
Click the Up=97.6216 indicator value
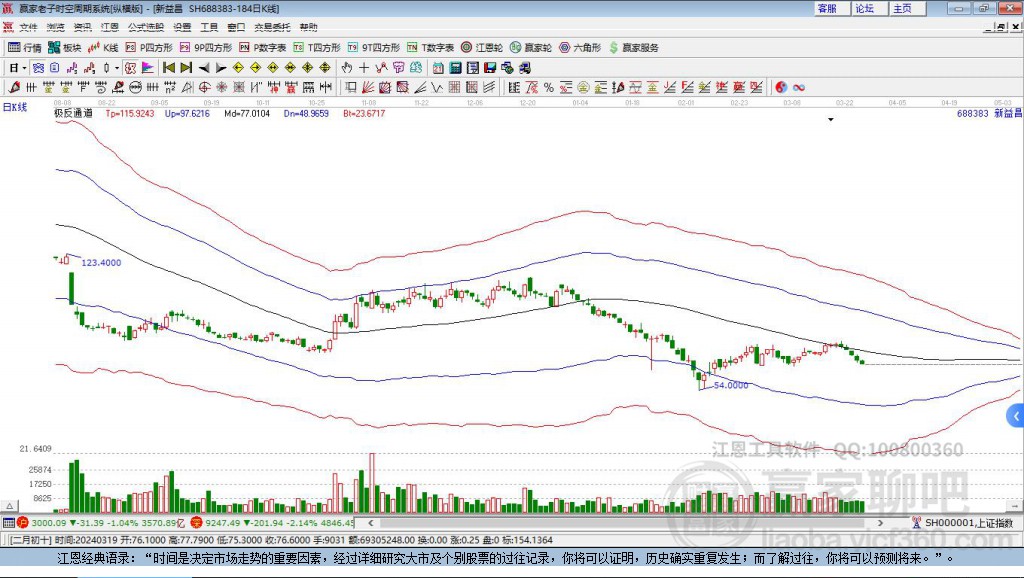[187, 113]
